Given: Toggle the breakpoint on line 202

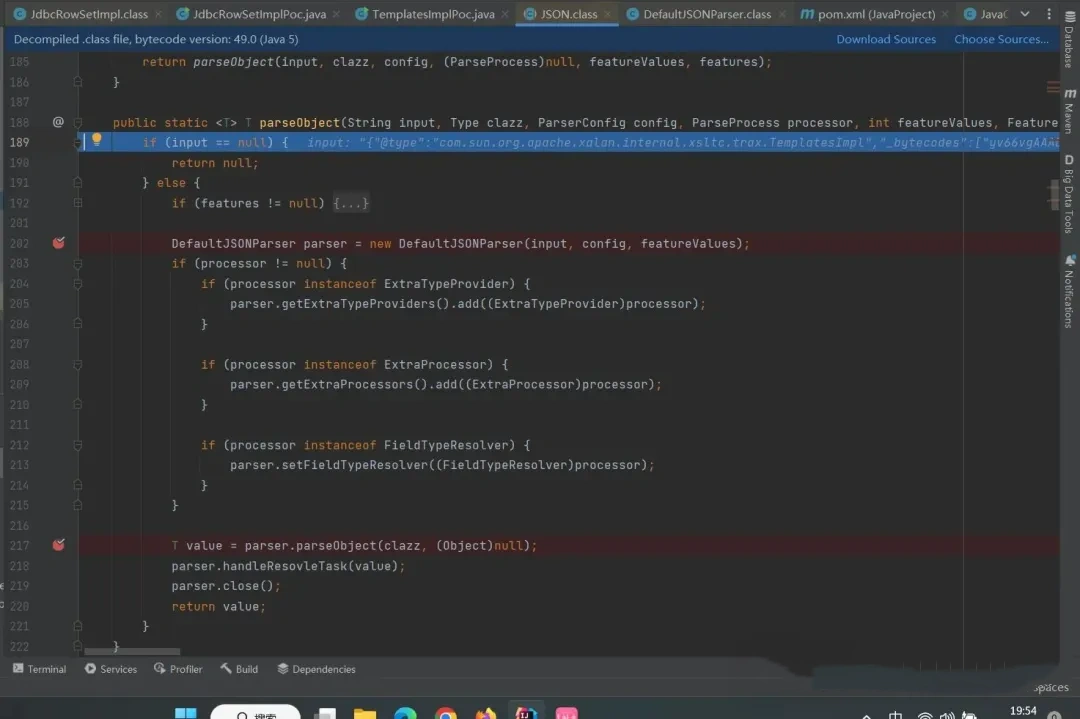Looking at the screenshot, I should (x=59, y=242).
